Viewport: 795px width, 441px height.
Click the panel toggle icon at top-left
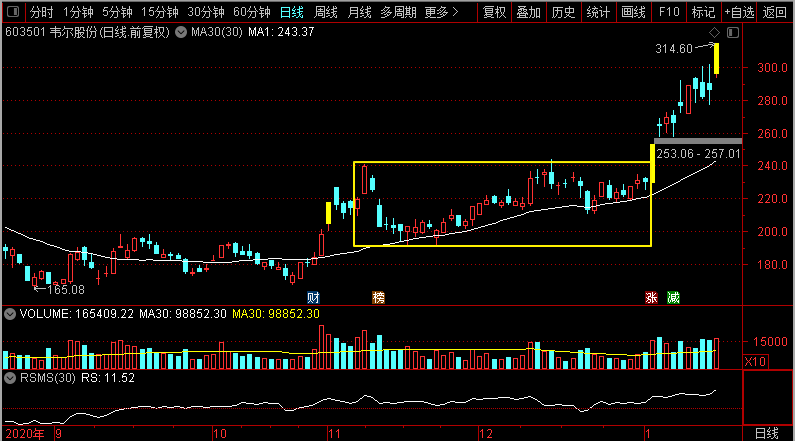click(12, 13)
